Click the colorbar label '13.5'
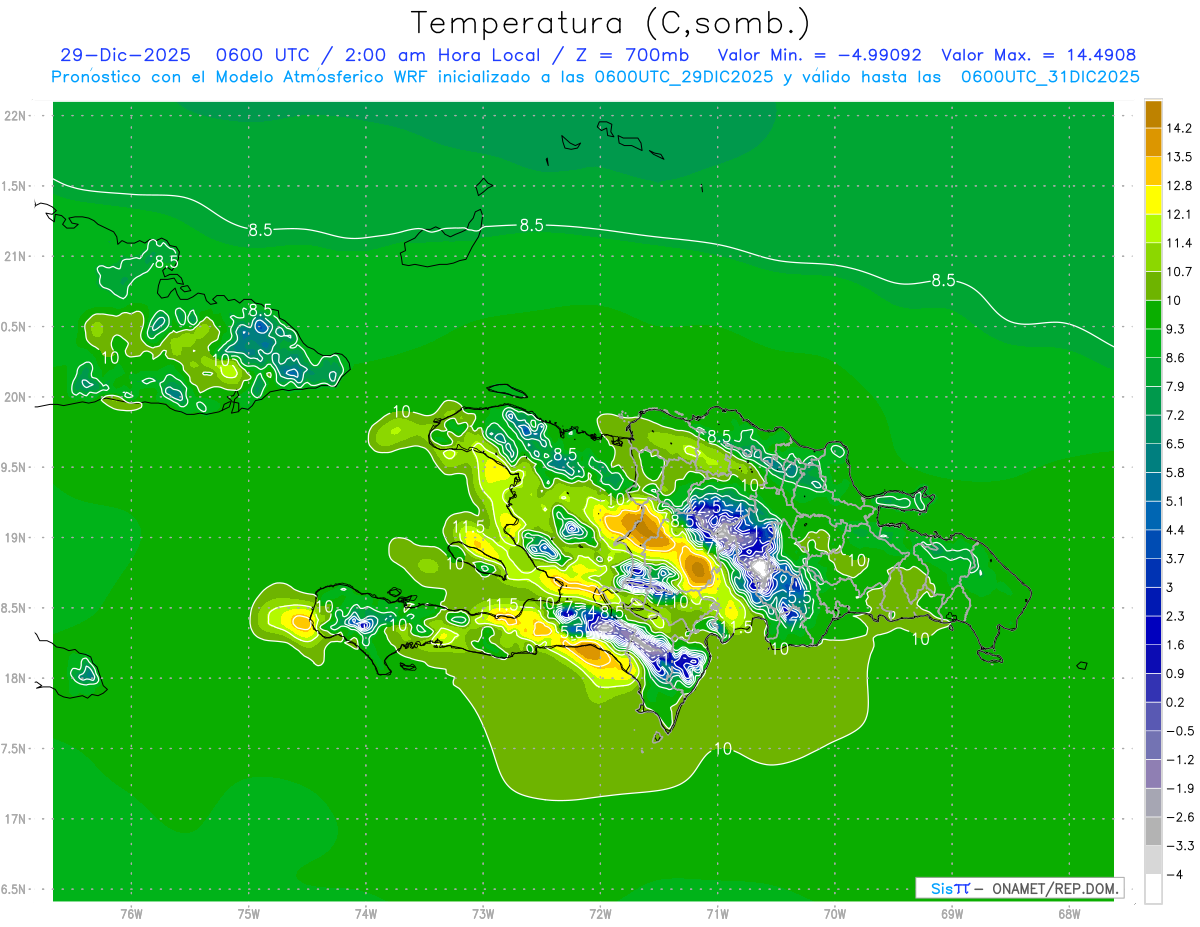The image size is (1200, 927). point(1181,157)
